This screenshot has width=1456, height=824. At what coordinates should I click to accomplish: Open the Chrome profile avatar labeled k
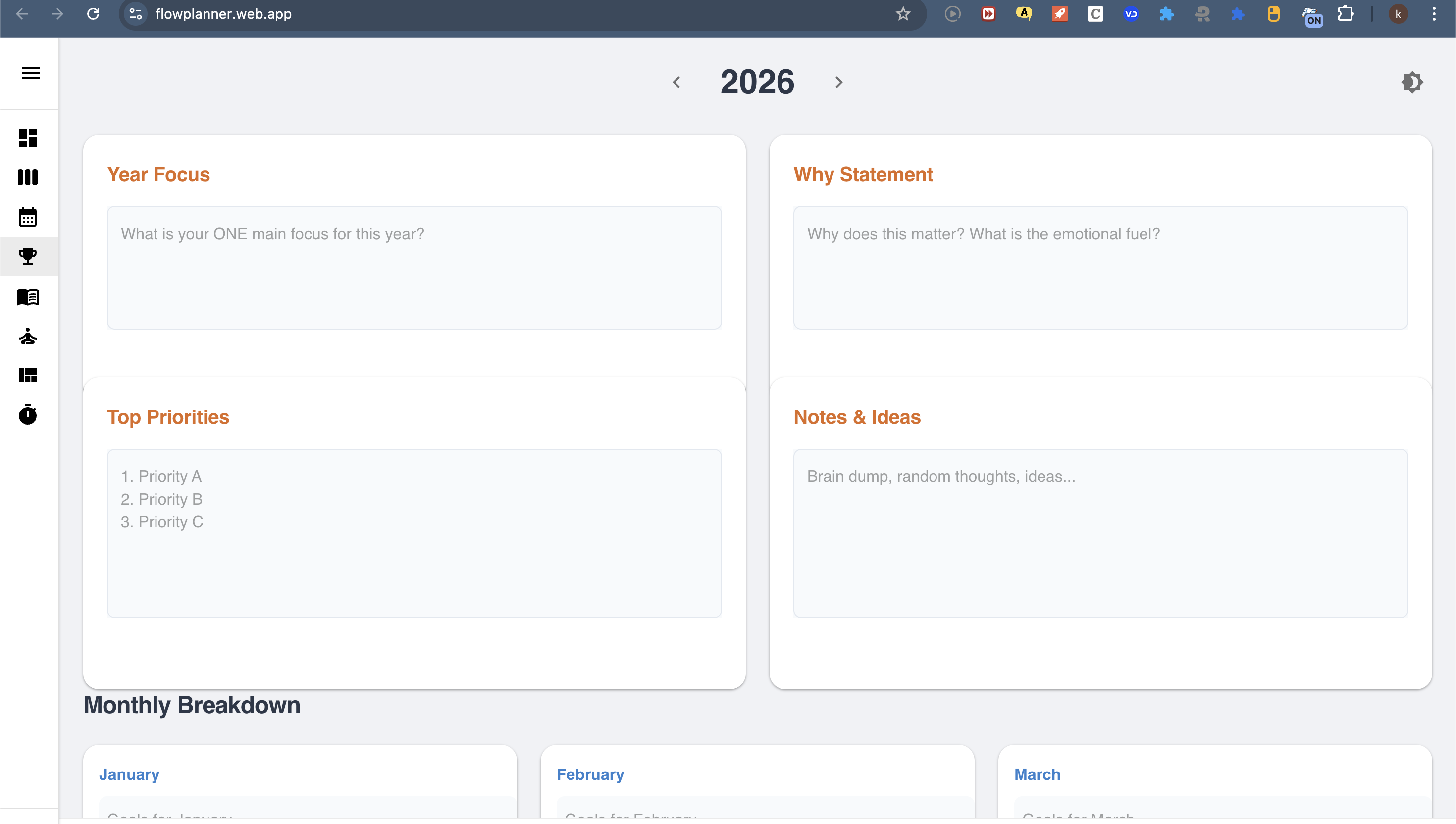1397,13
